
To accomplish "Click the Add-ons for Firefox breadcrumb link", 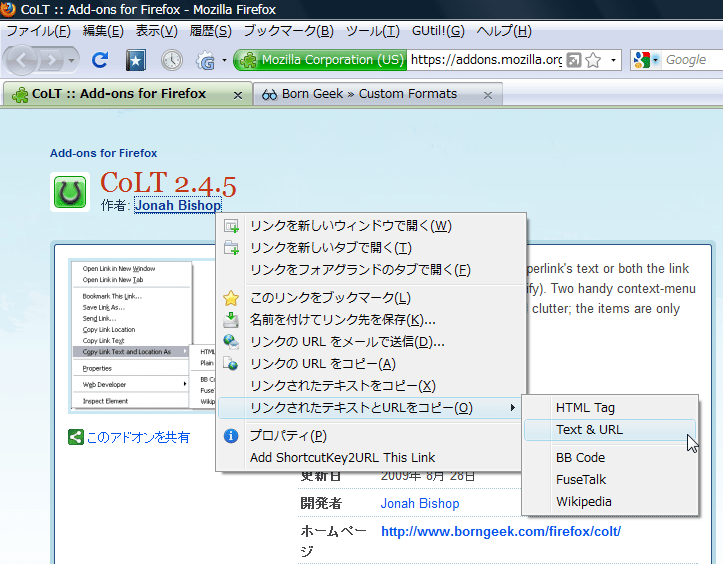I will coord(103,153).
